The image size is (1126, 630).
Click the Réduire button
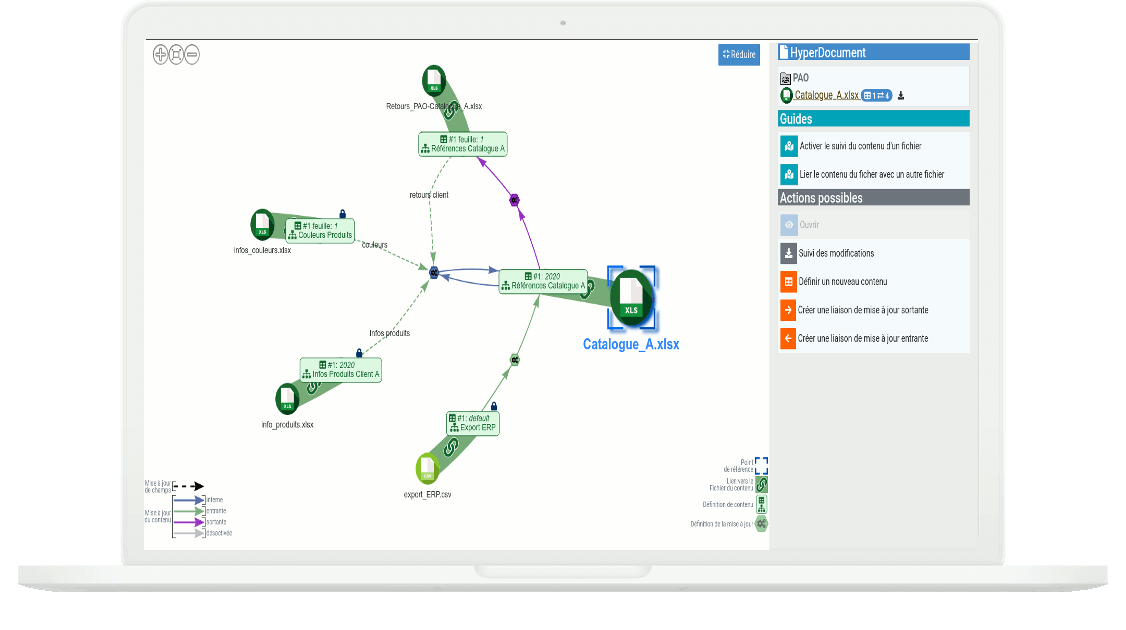coord(738,55)
